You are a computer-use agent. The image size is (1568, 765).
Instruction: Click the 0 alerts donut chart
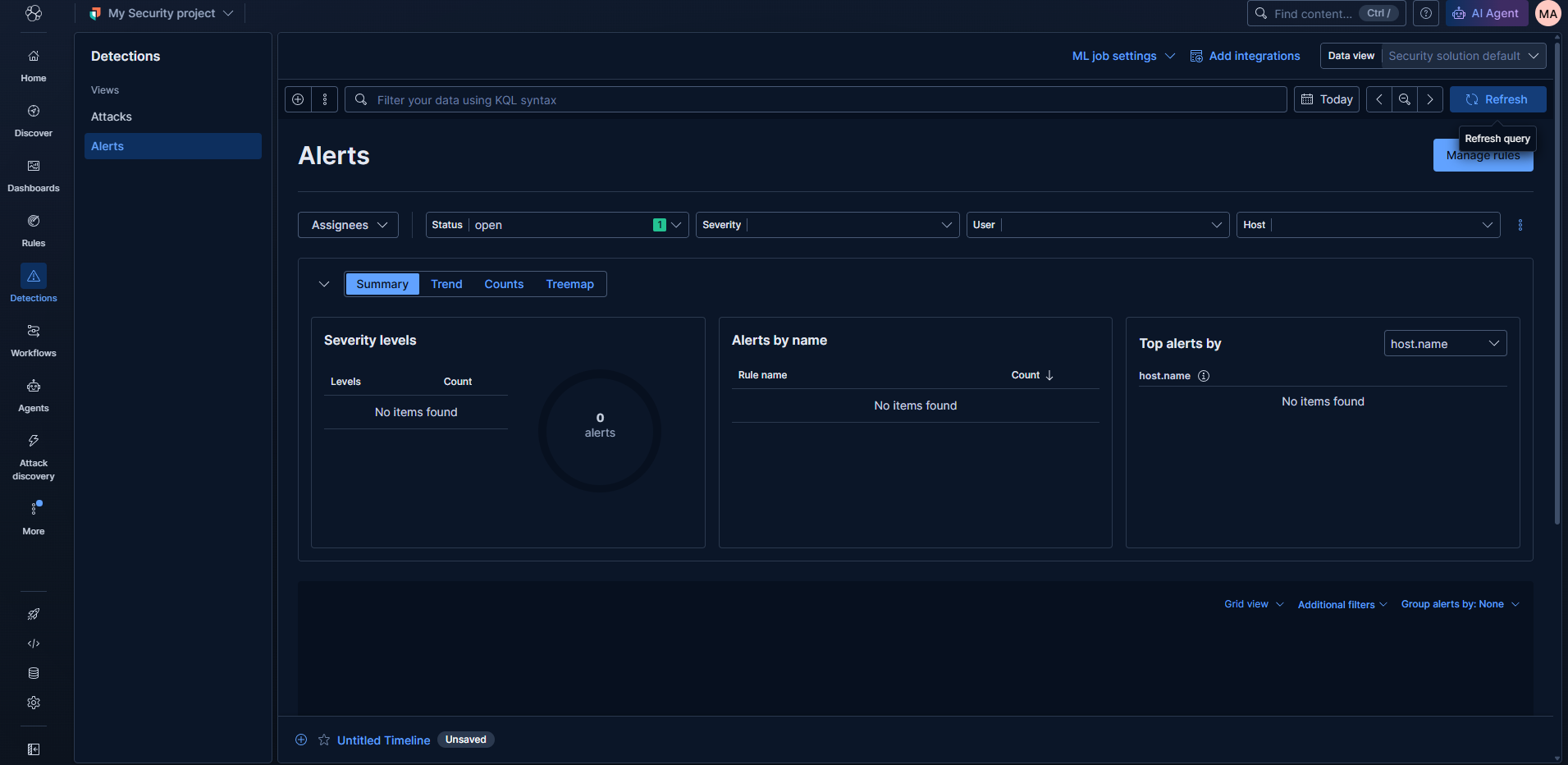[x=600, y=431]
